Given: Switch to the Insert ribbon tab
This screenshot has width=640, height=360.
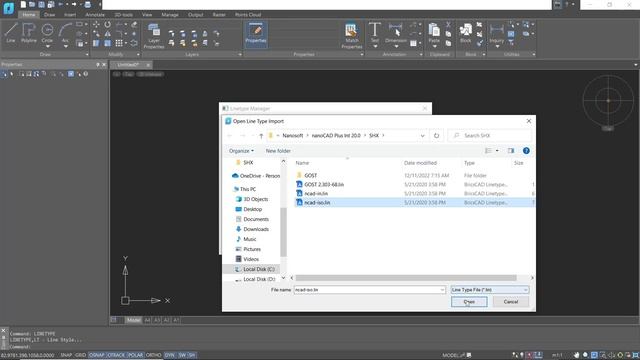Looking at the screenshot, I should (x=70, y=15).
